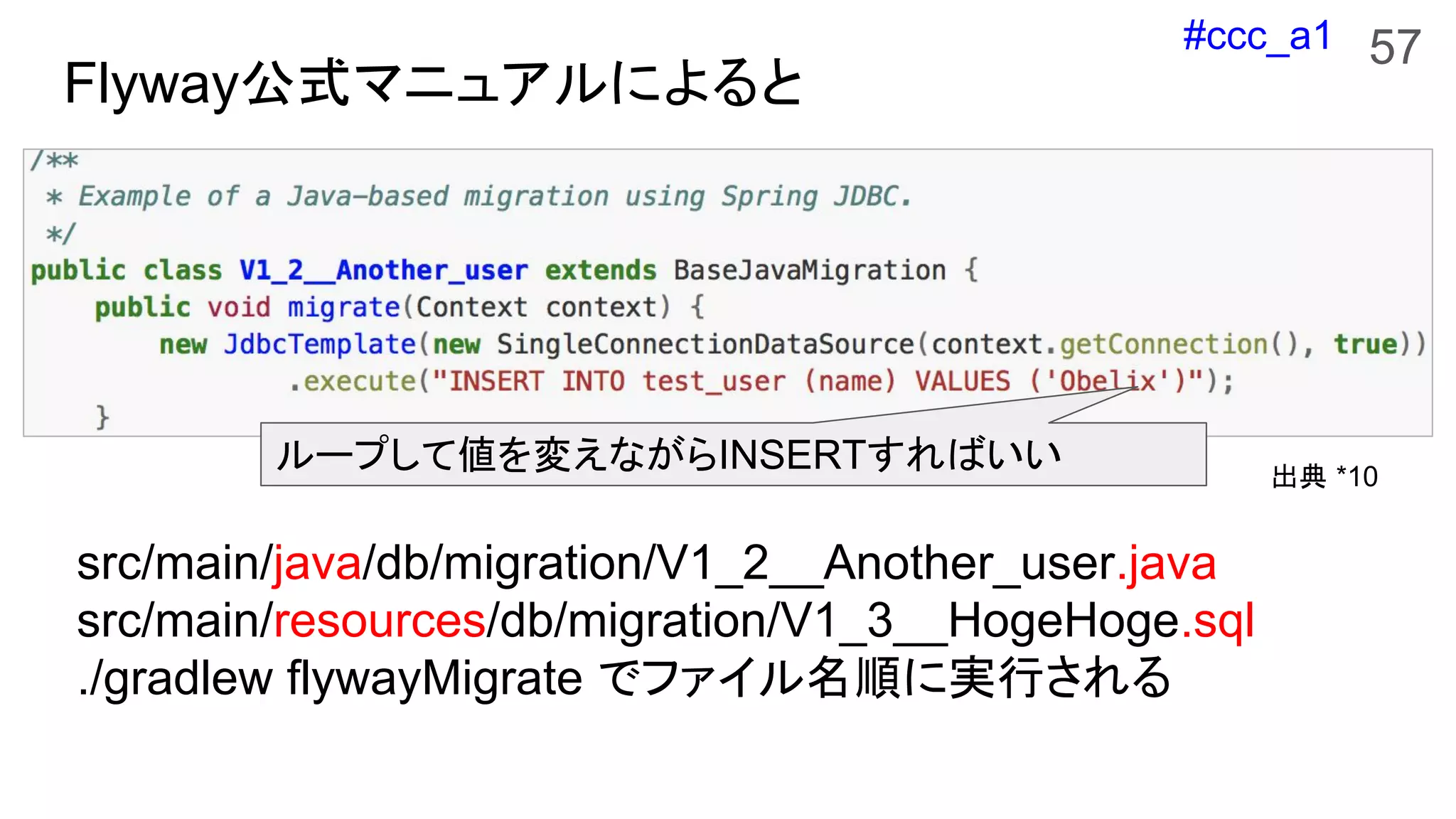Click the callout 'ループして値を変えながらINSERTすればいい'
The width and height of the screenshot is (1456, 819).
point(733,454)
